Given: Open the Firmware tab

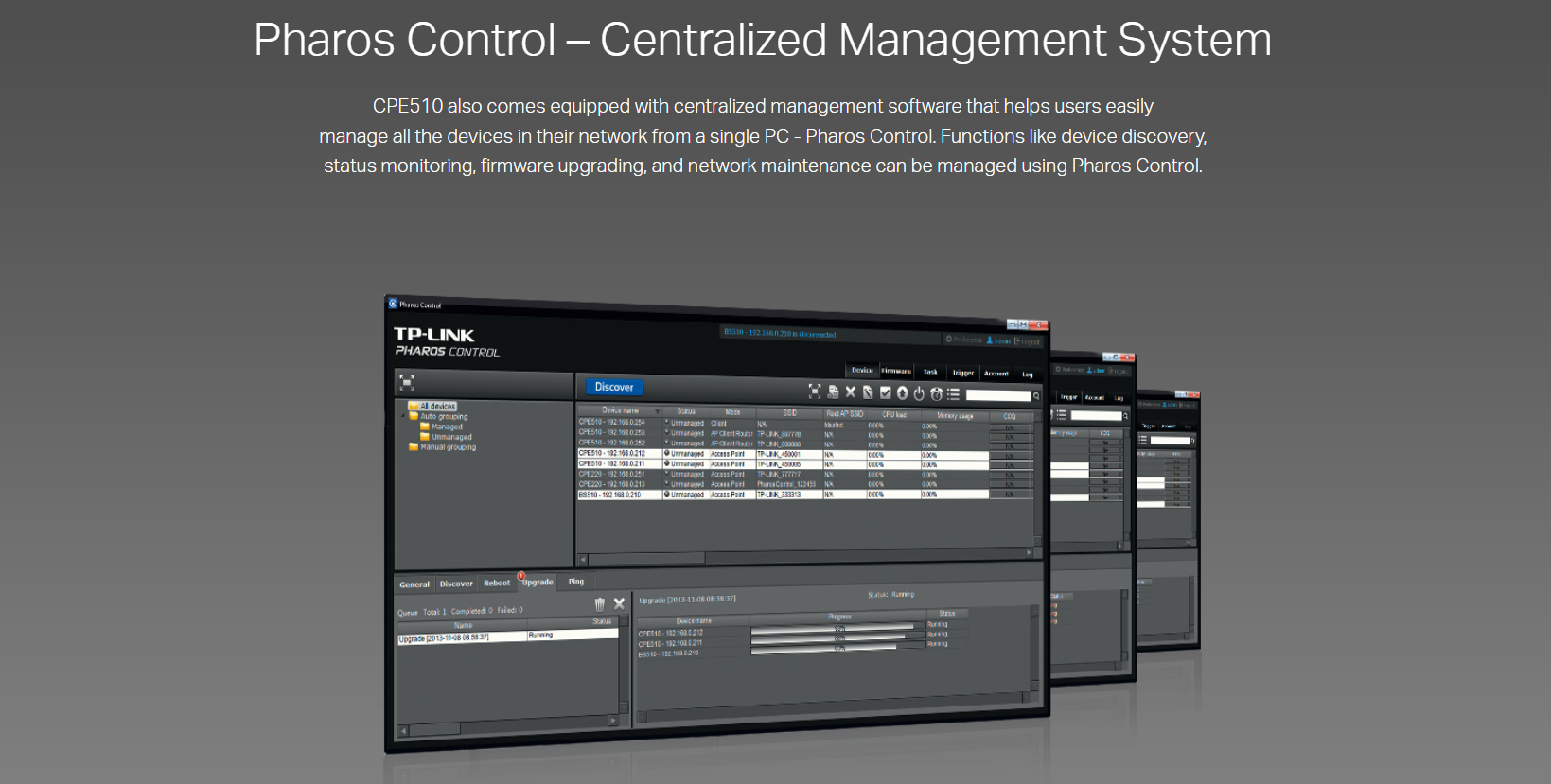Looking at the screenshot, I should (895, 371).
